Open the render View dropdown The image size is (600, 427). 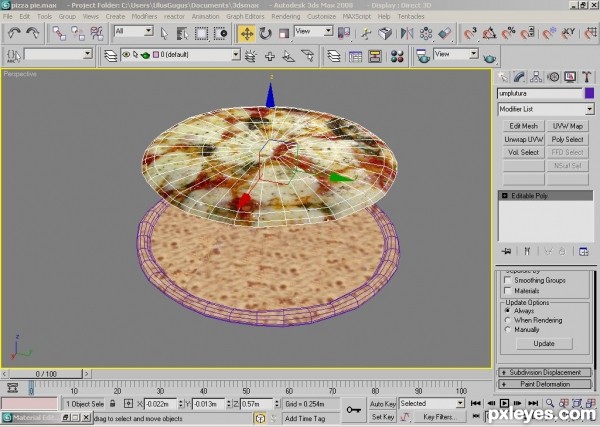point(456,54)
